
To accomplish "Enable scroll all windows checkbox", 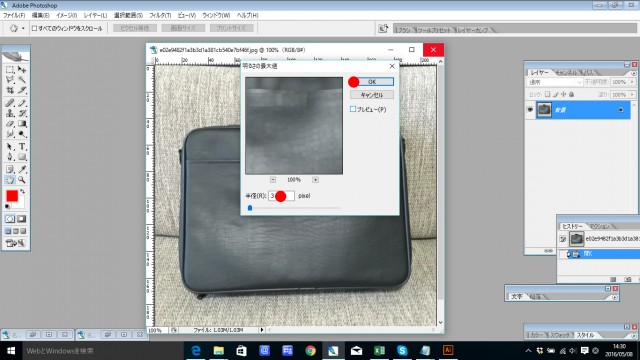I will (x=35, y=28).
